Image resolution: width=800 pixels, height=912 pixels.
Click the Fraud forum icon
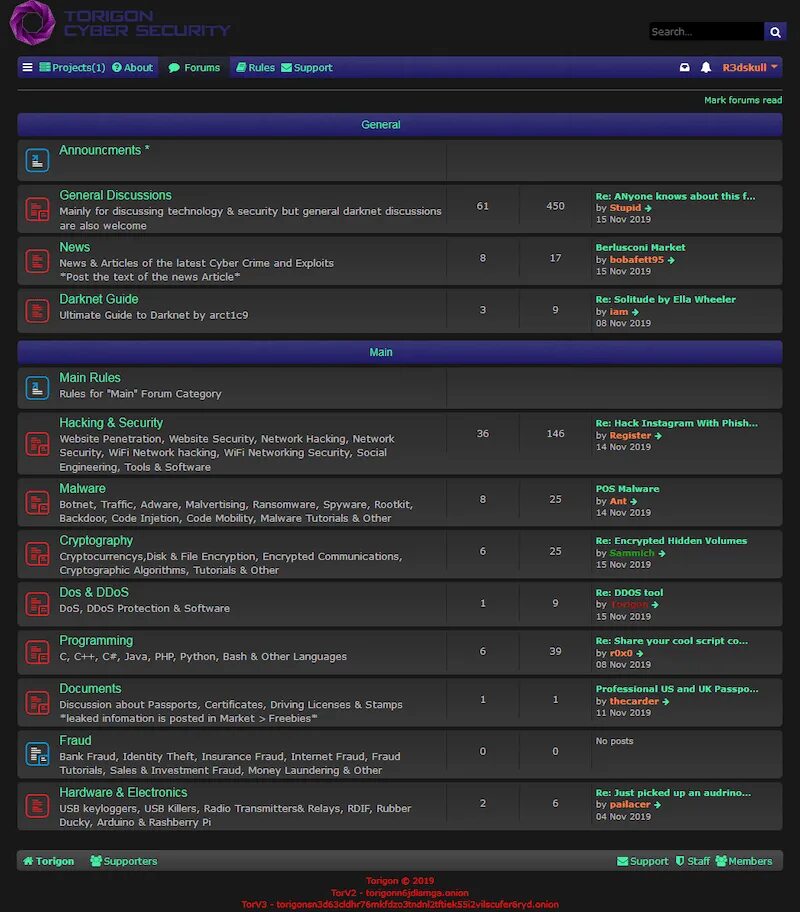tap(37, 754)
